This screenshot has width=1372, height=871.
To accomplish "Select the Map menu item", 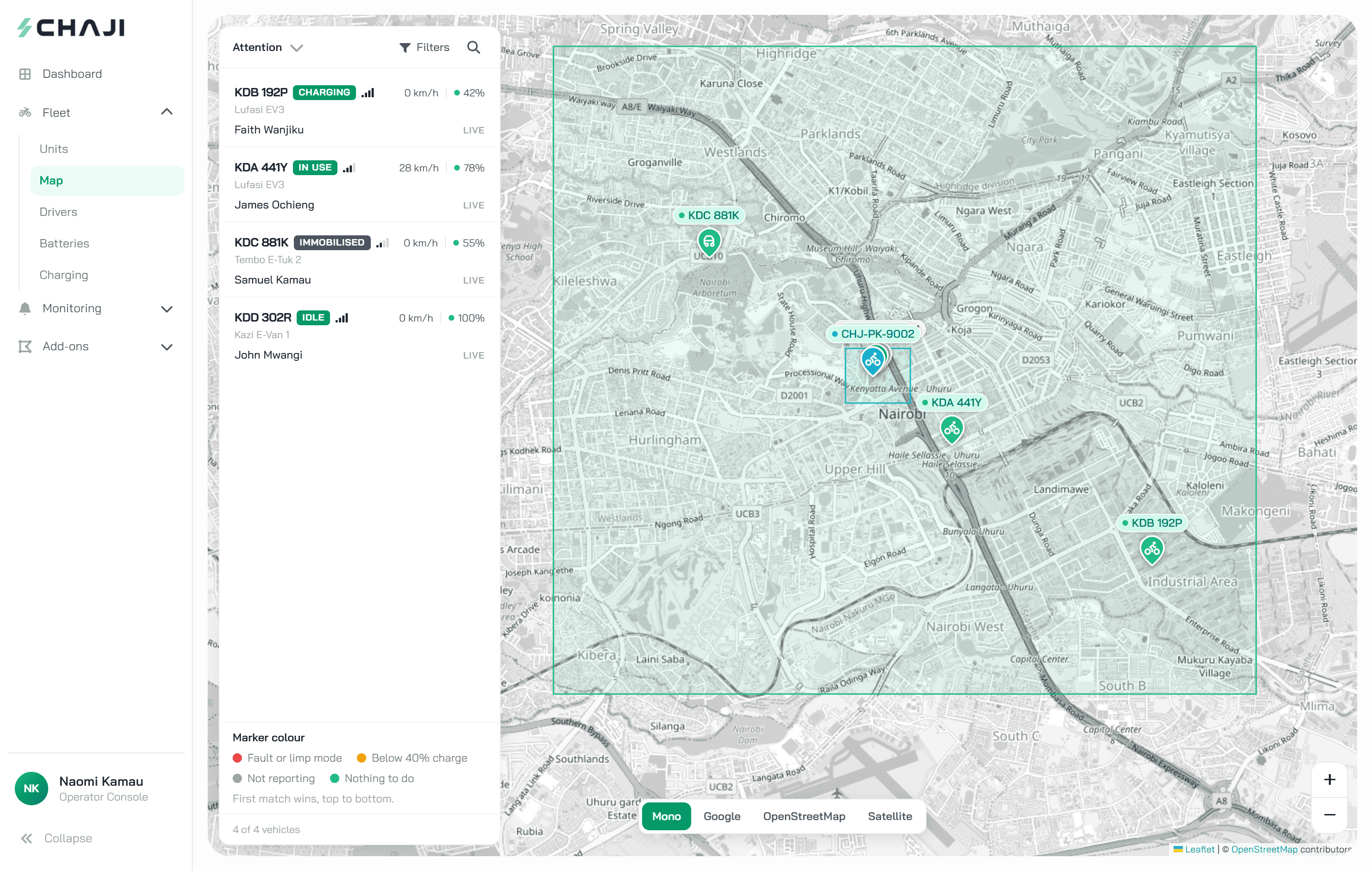I will point(107,181).
